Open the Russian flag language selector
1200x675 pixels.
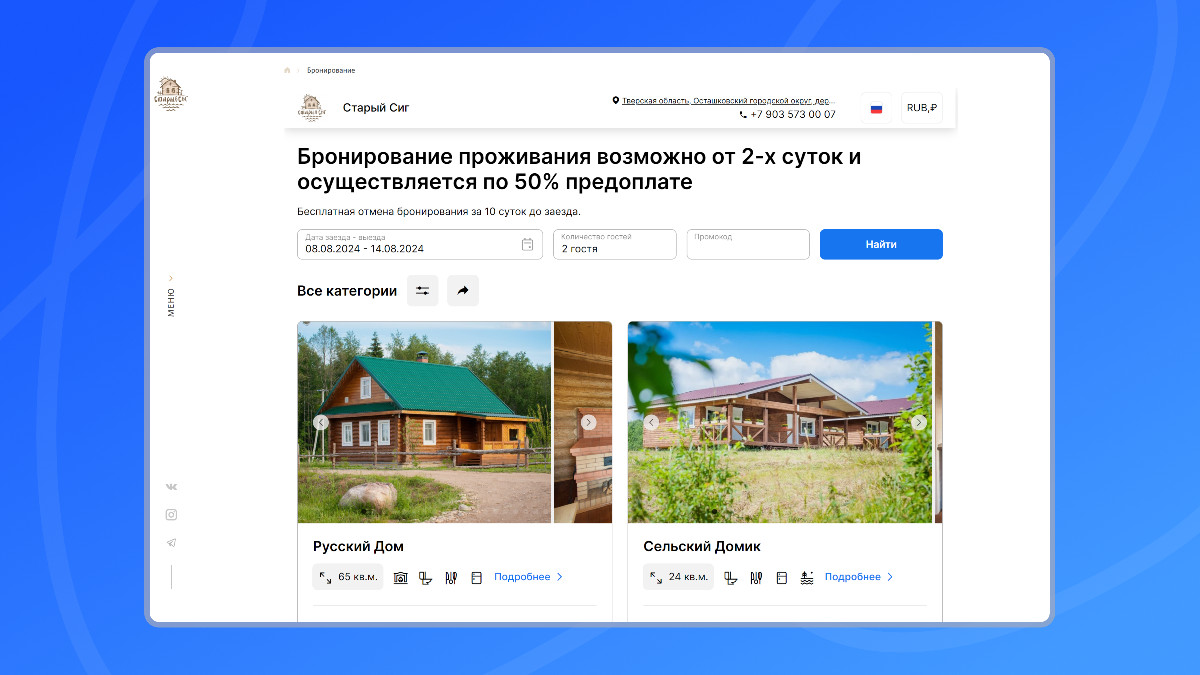click(877, 108)
